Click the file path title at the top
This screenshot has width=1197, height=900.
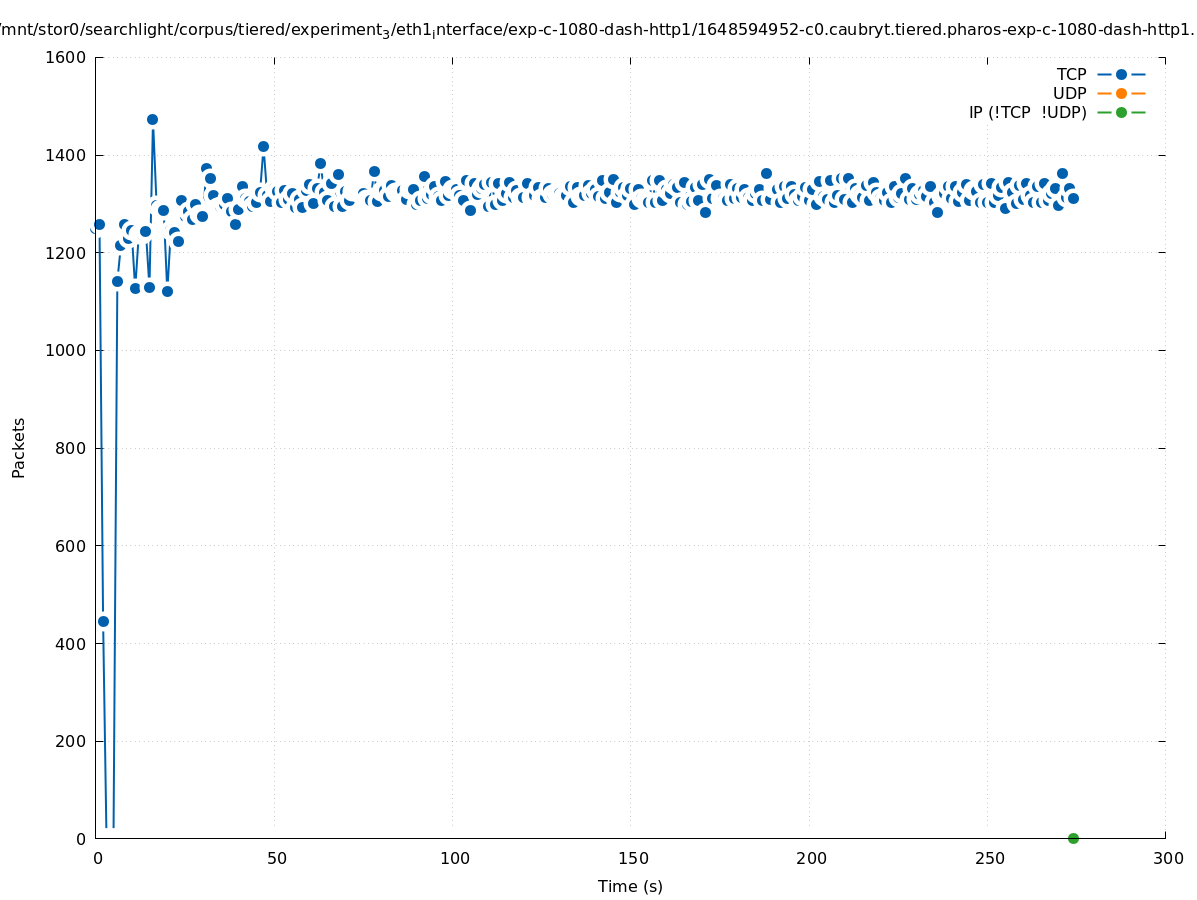[598, 30]
